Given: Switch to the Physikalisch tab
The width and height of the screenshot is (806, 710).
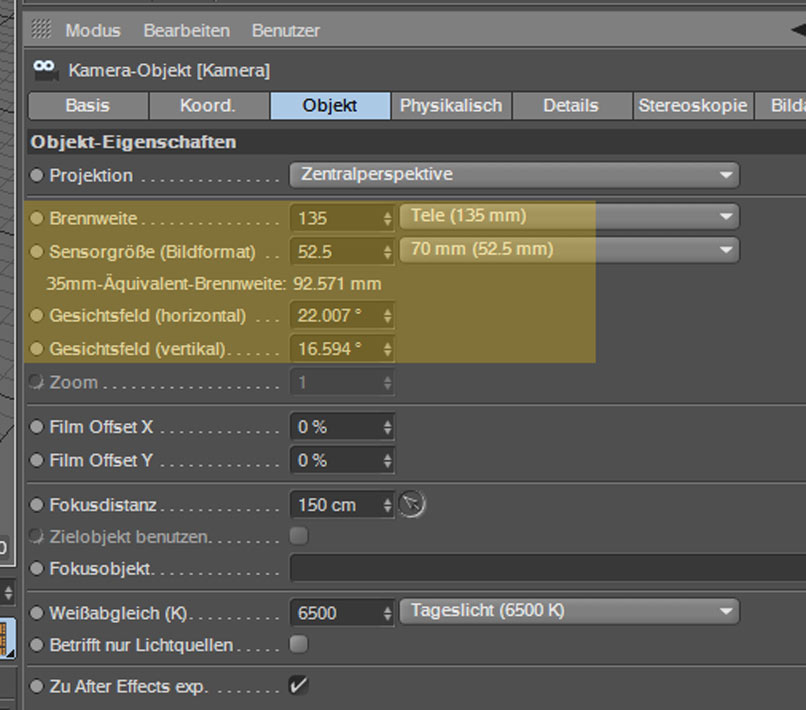Looking at the screenshot, I should pos(451,106).
